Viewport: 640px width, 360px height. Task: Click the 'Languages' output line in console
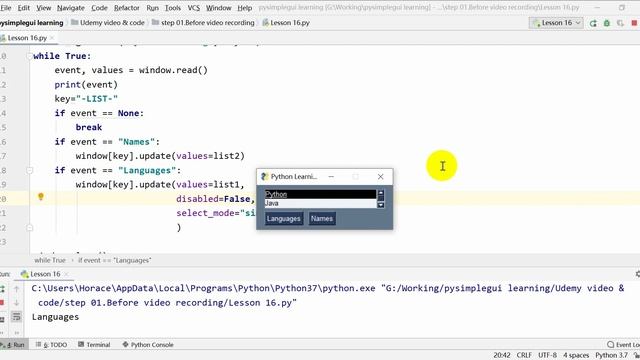(x=56, y=317)
